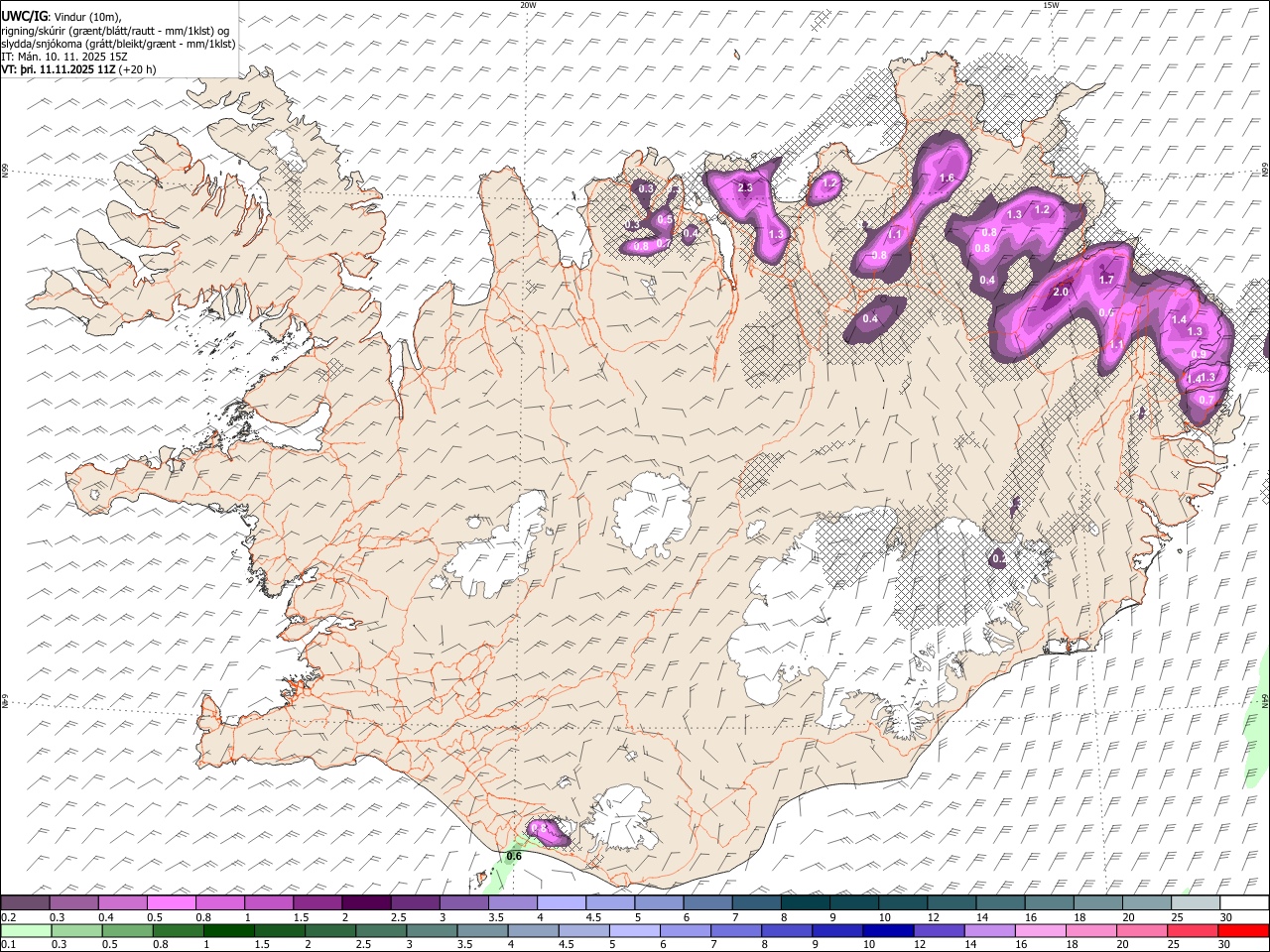Pick the 7 blue swatch in the lower rain legend
The image size is (1270, 952).
point(736,931)
